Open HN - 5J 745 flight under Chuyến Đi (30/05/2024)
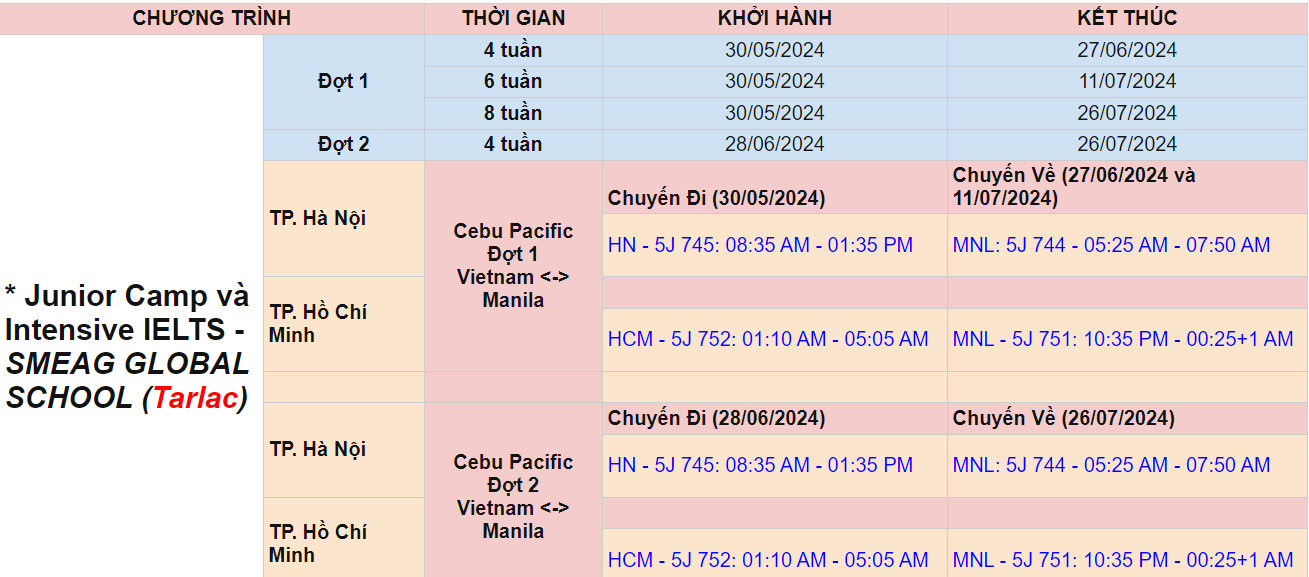This screenshot has width=1309, height=577. click(x=760, y=245)
